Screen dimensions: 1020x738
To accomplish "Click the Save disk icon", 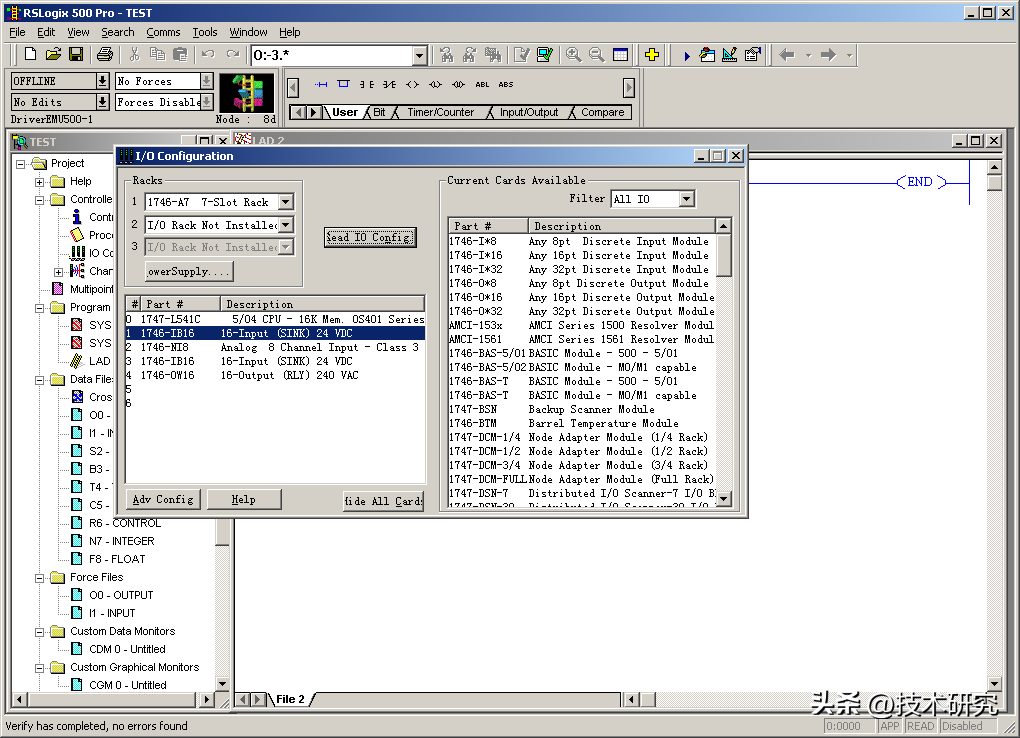I will 75,55.
